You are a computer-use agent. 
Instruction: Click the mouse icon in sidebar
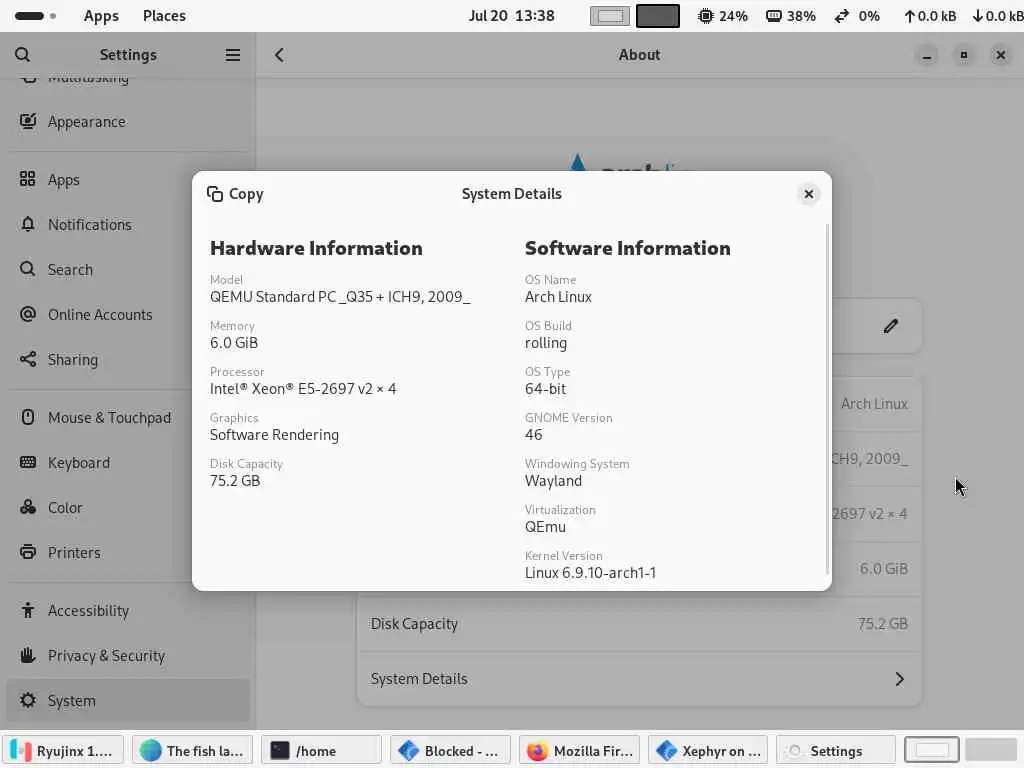27,417
